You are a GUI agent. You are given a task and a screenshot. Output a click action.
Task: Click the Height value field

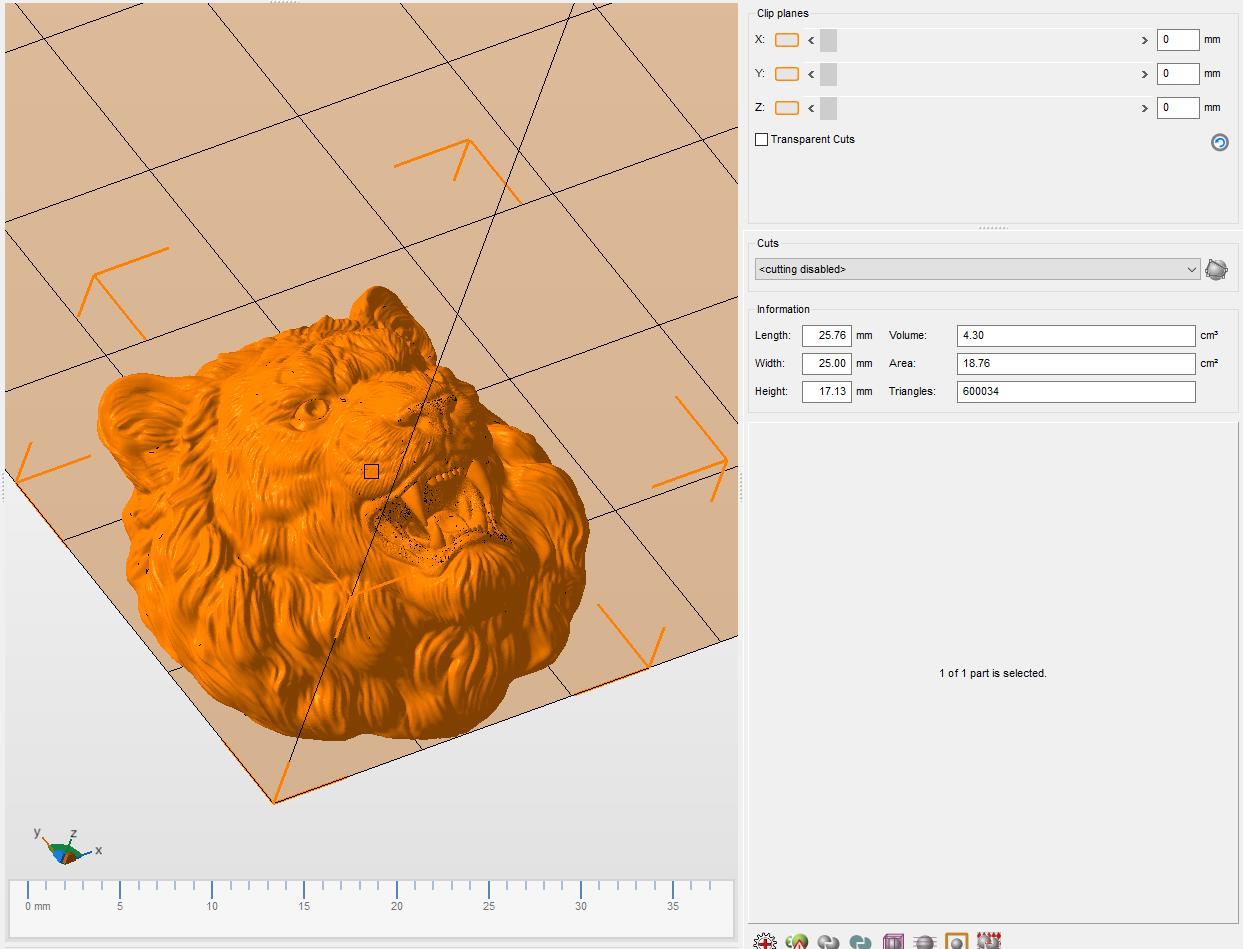[x=827, y=392]
